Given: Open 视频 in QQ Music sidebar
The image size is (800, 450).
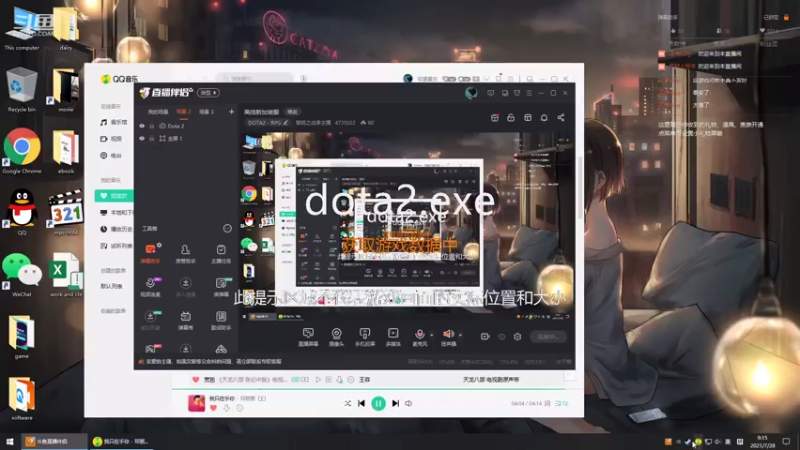Looking at the screenshot, I should [111, 139].
